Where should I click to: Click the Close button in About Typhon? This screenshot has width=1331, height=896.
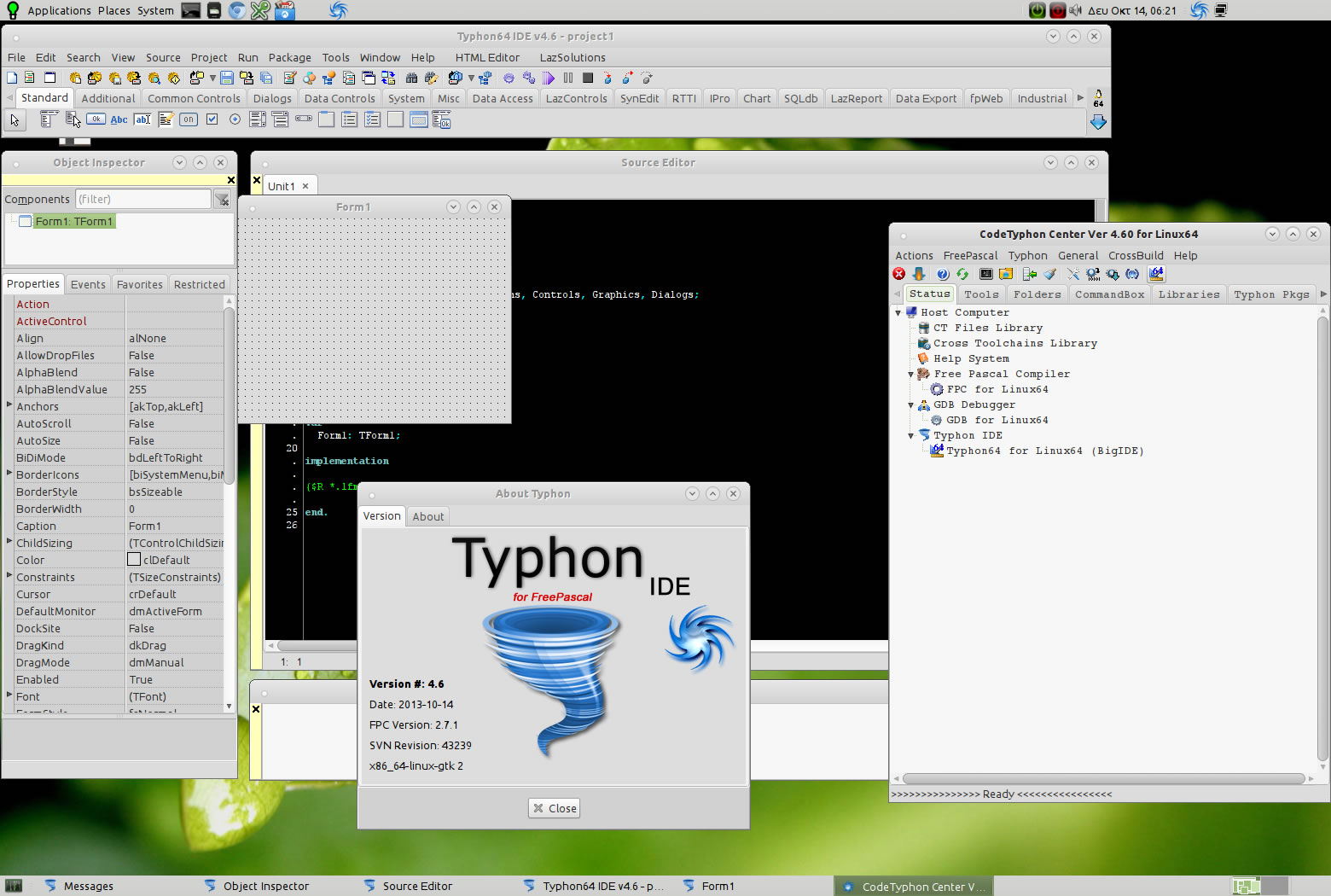555,808
